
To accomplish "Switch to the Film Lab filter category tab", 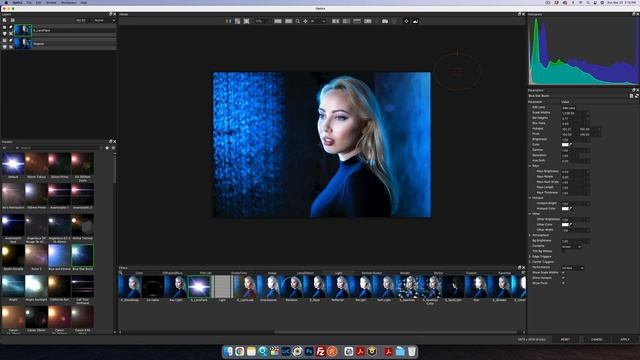I will [x=206, y=273].
